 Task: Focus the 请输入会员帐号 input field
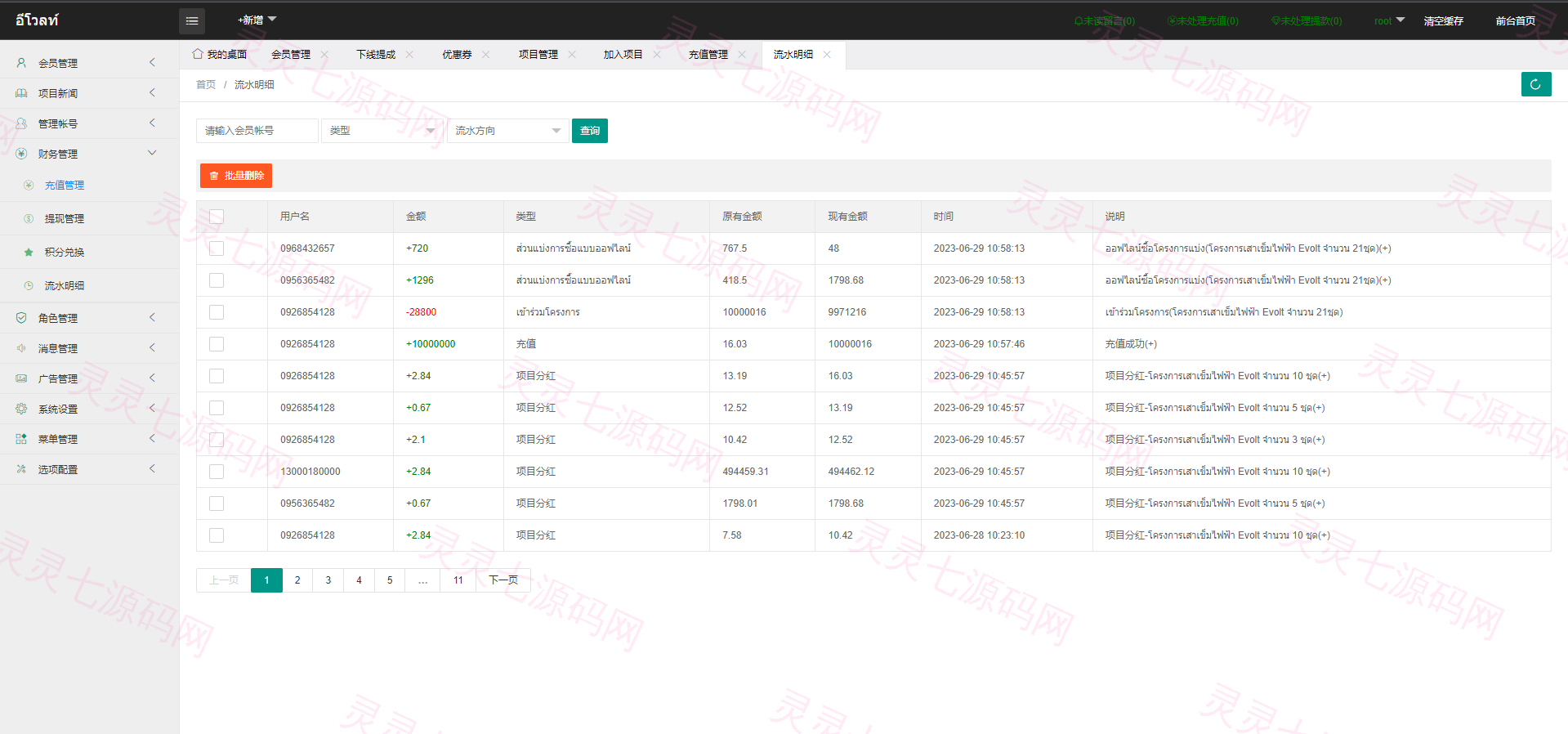click(257, 131)
